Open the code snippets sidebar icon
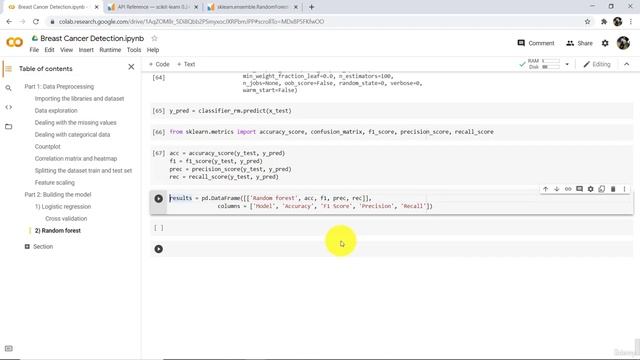The image size is (640, 360). click(x=8, y=107)
